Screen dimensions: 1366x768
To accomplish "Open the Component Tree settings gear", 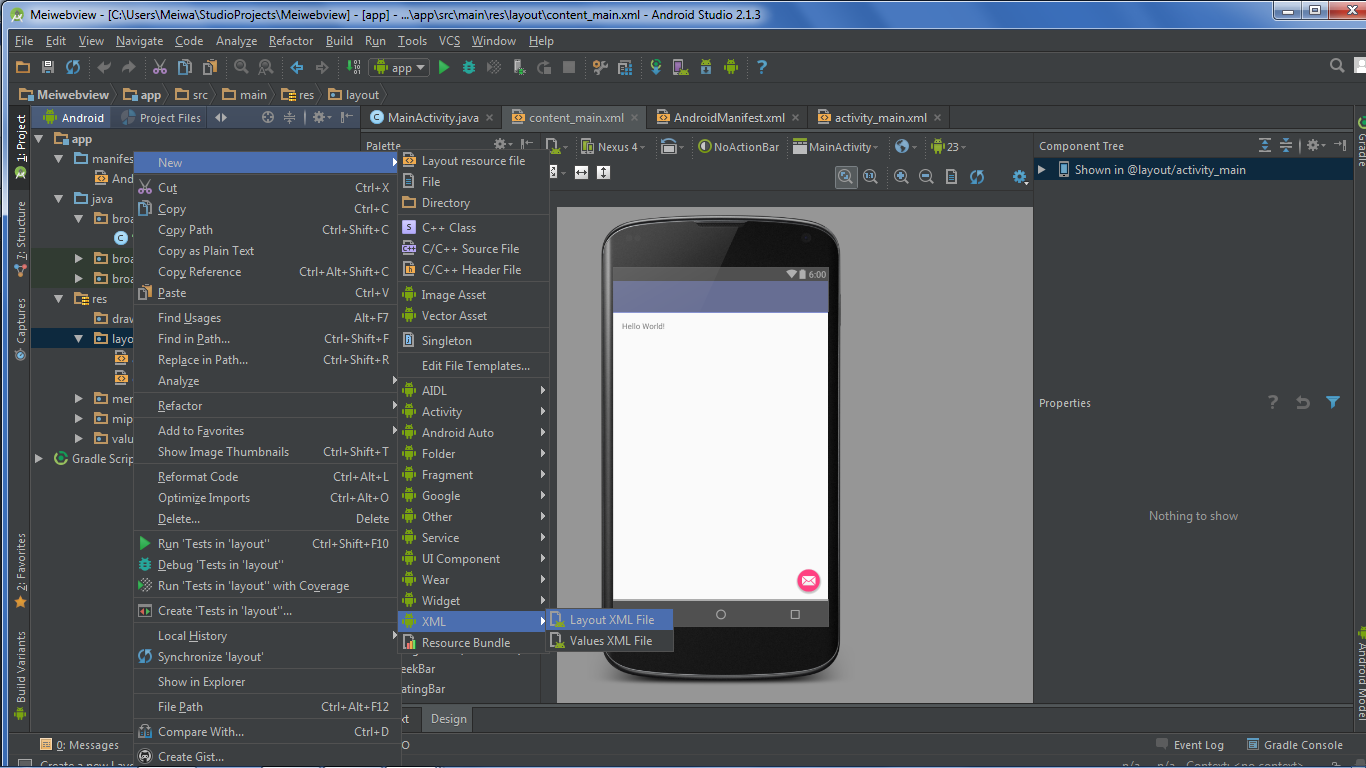I will tap(1313, 145).
